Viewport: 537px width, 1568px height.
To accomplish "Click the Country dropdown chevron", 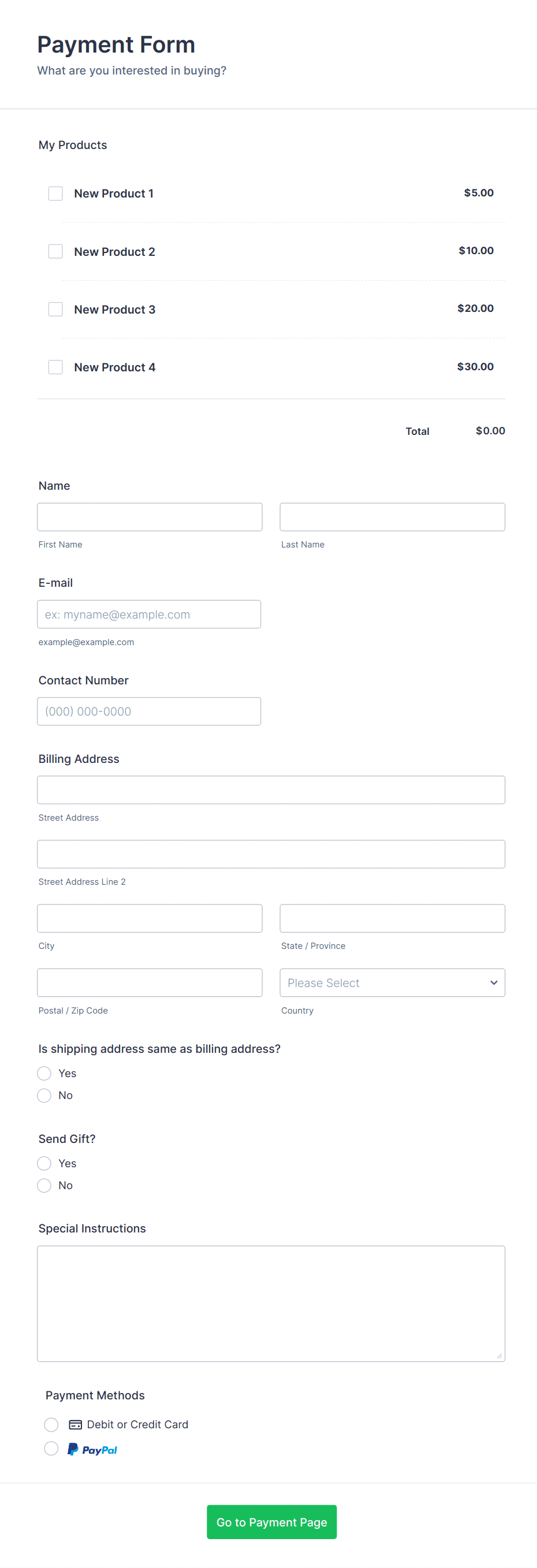I will 493,982.
